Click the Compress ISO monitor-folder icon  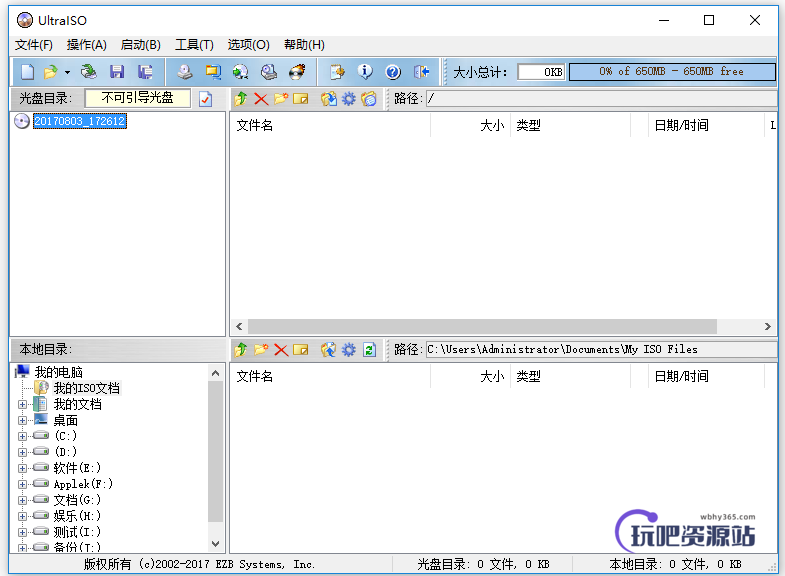213,72
